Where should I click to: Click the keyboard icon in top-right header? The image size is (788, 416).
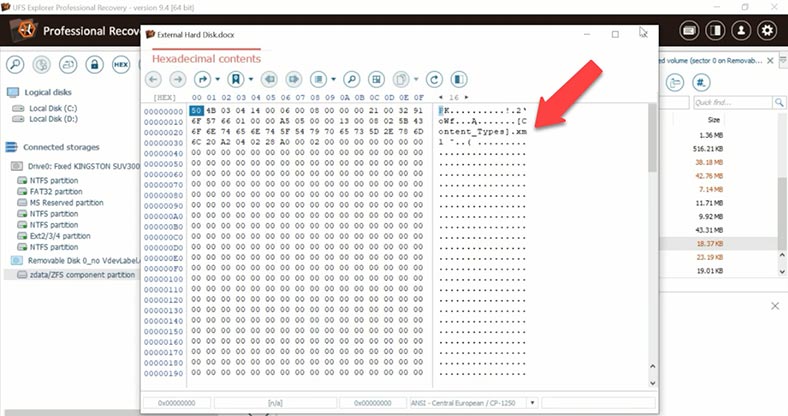click(689, 31)
